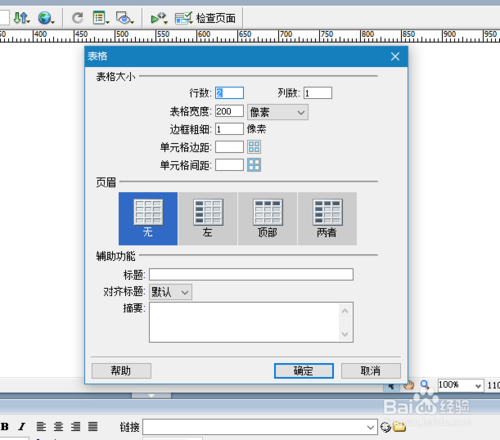The image size is (500, 440).
Task: Click the cell padding icon beside 单元格边距
Action: pos(254,147)
